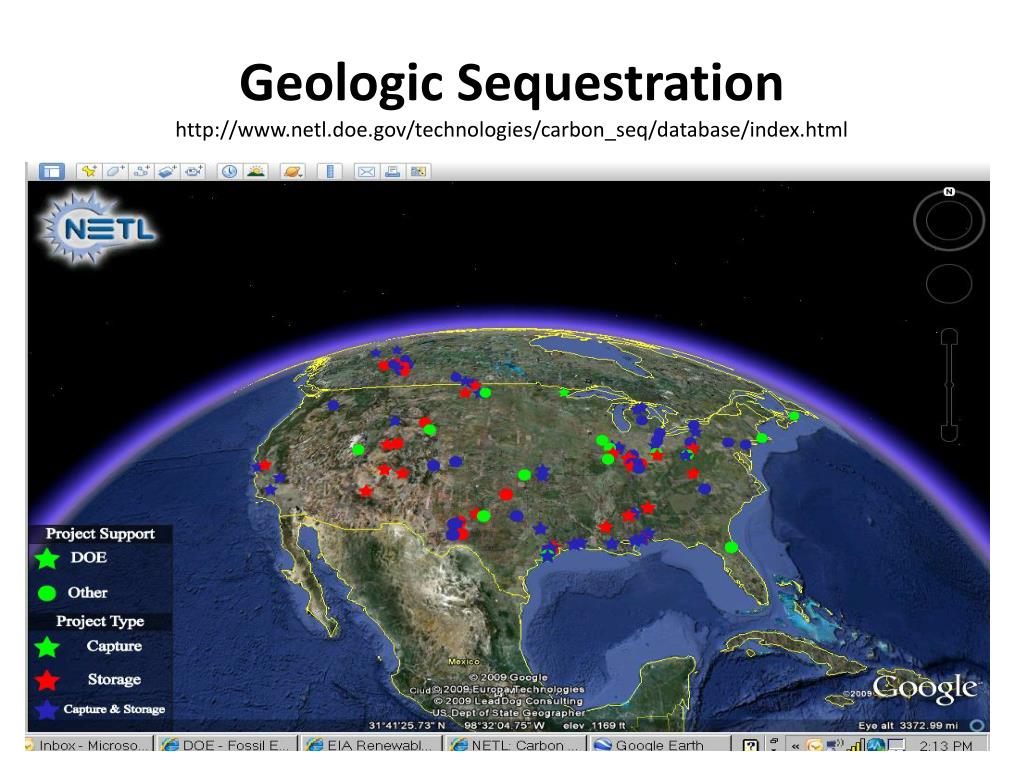Select the Add Polygon tool
The image size is (1024, 768).
[x=115, y=171]
